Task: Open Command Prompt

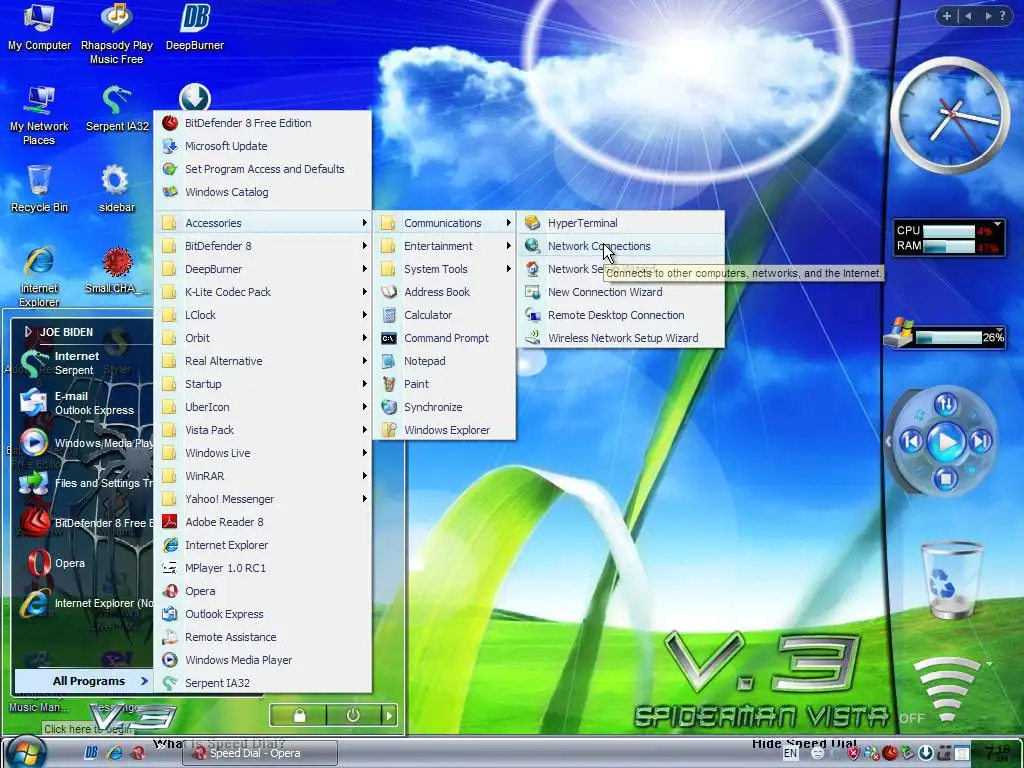Action: pos(444,338)
